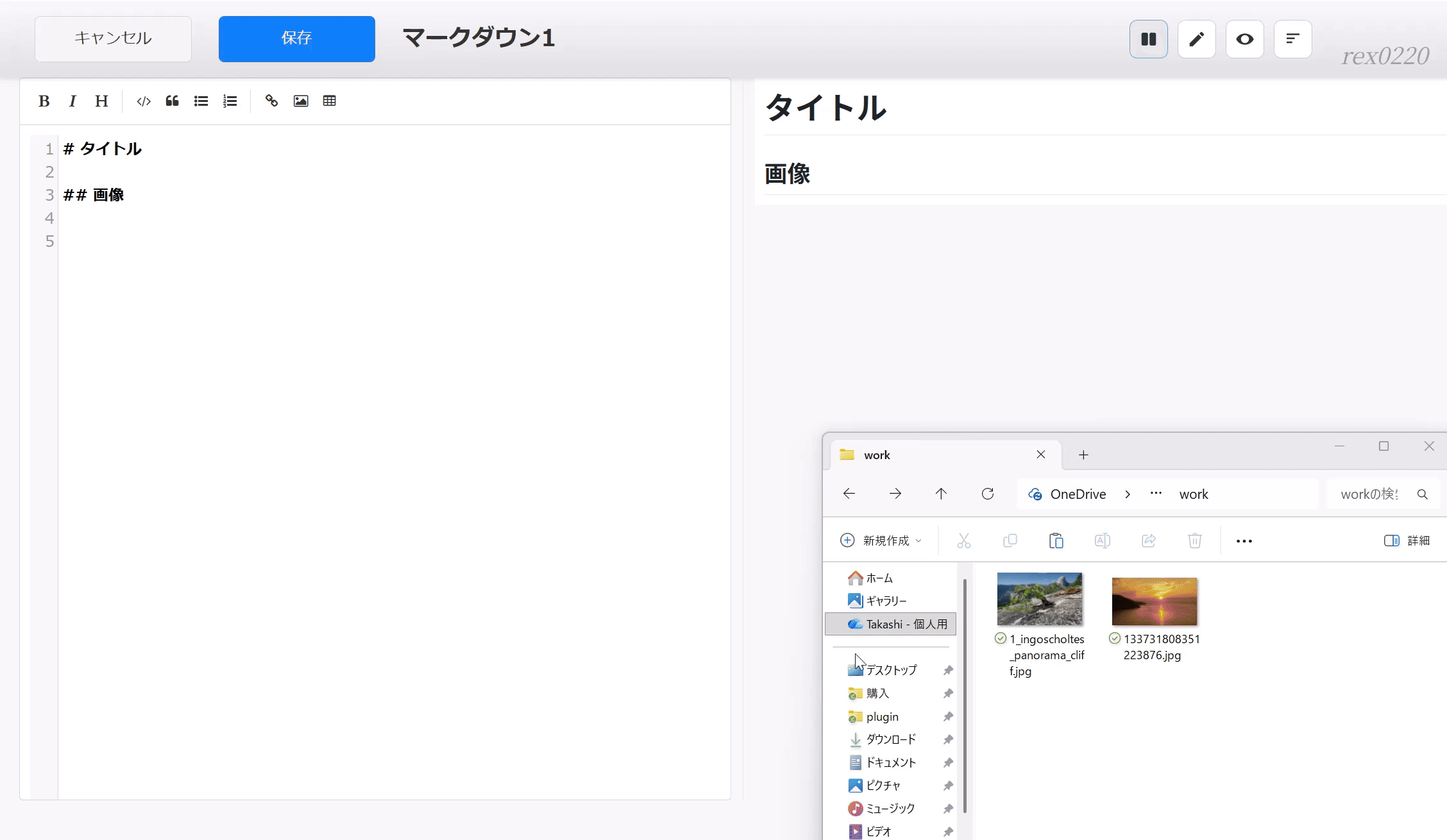Switch to preview-only mode with eye

(1244, 39)
